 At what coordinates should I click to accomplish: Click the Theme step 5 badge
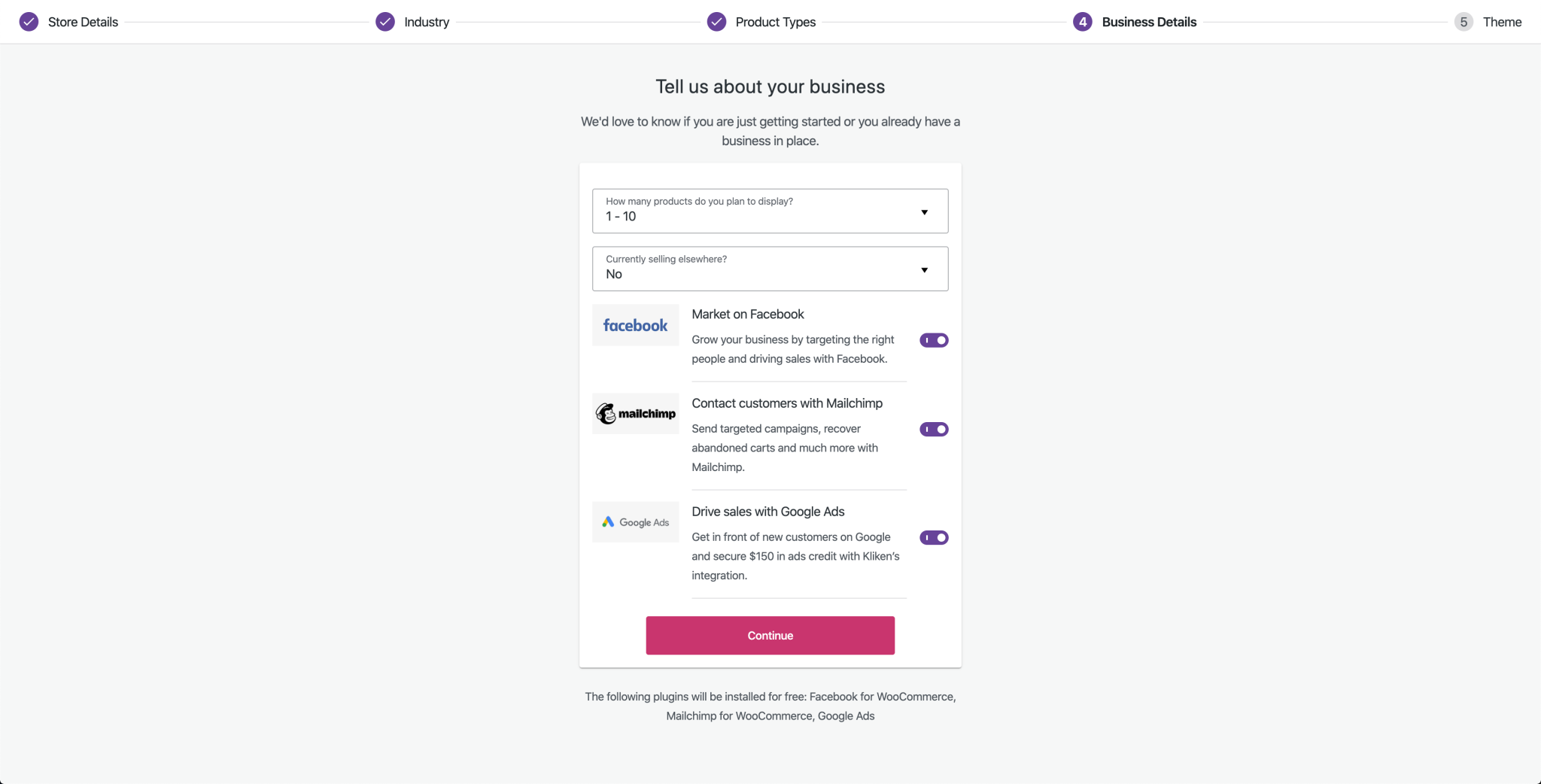(1463, 22)
